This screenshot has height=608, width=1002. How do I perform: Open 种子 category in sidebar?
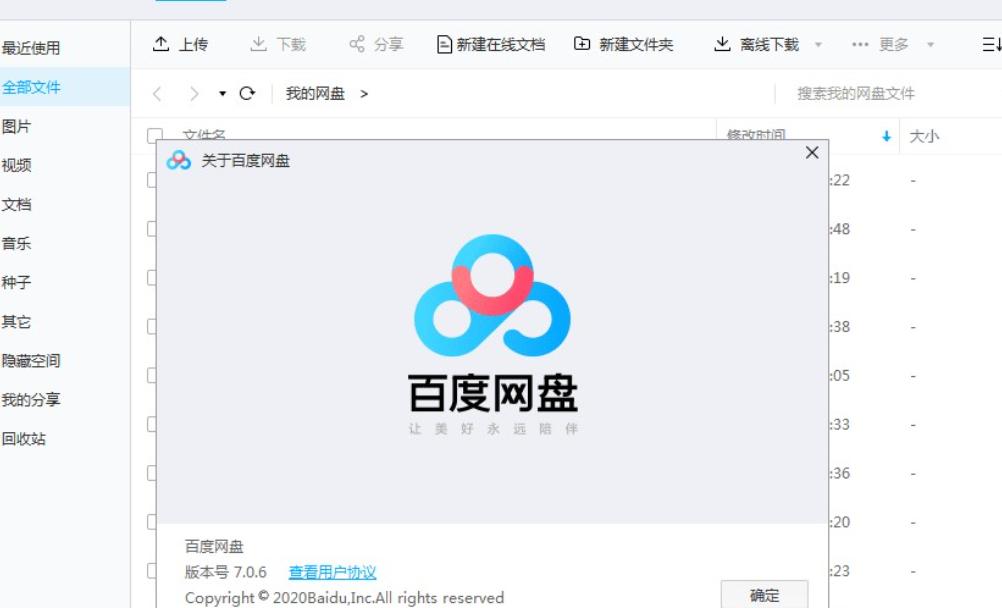point(16,282)
